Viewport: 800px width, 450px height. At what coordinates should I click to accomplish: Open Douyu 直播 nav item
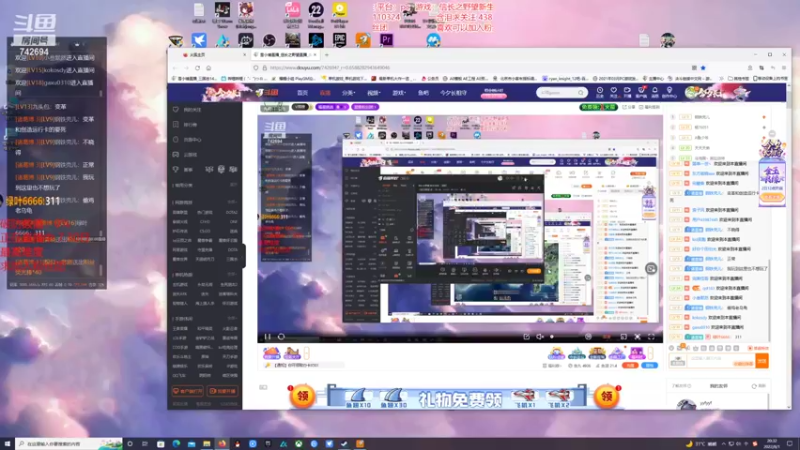click(325, 93)
